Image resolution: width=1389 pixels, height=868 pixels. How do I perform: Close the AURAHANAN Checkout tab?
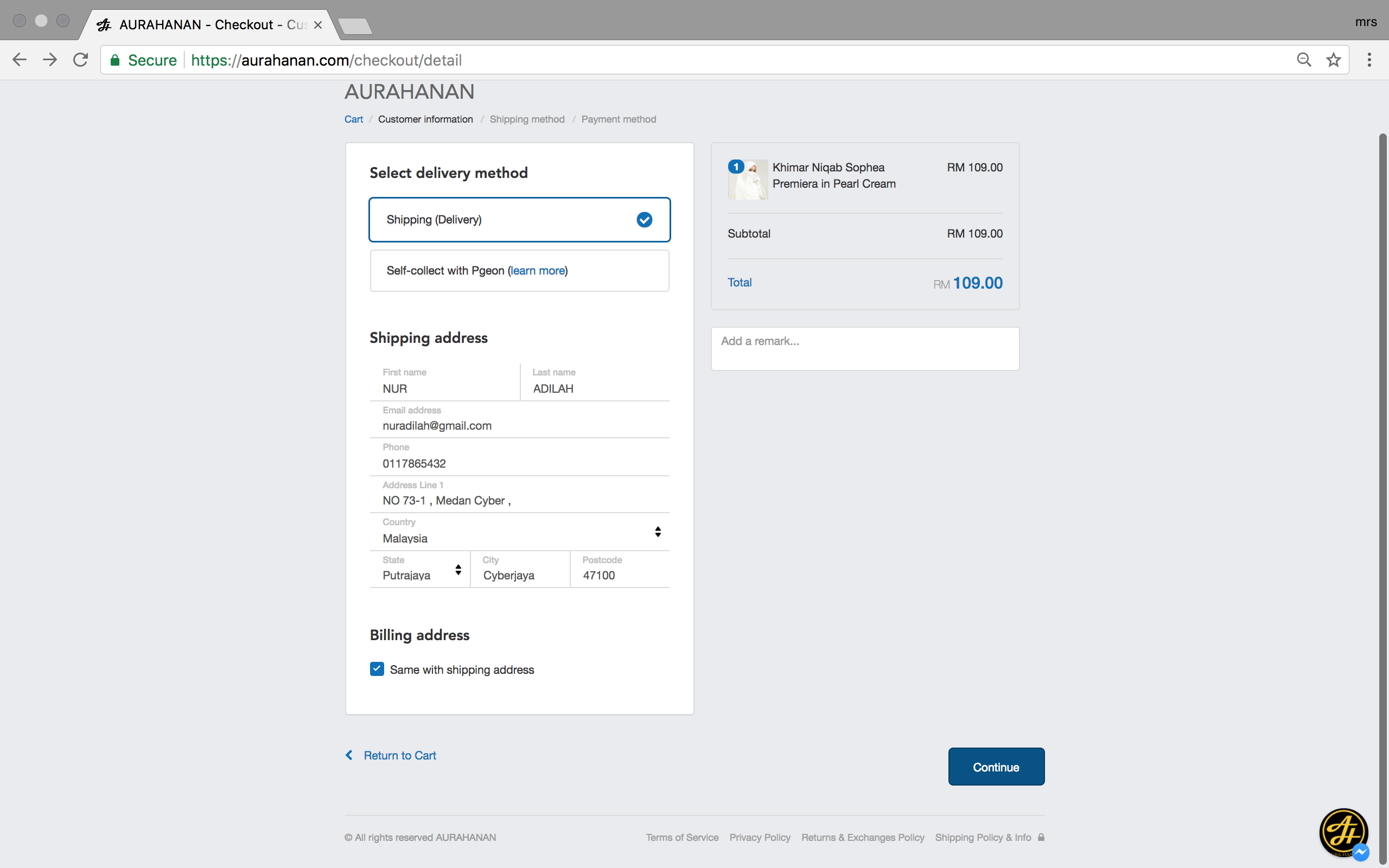pos(318,25)
